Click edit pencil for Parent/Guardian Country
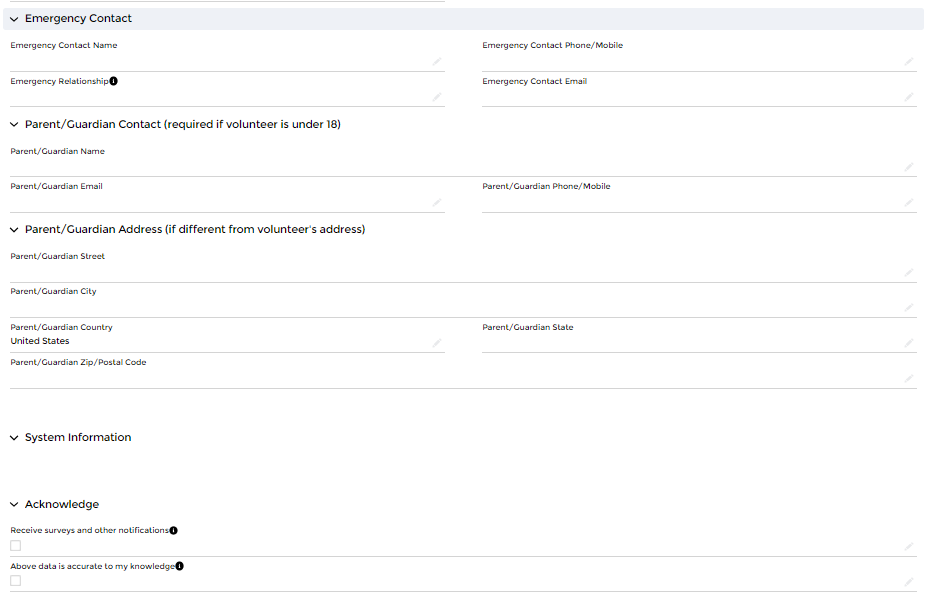 pos(437,343)
